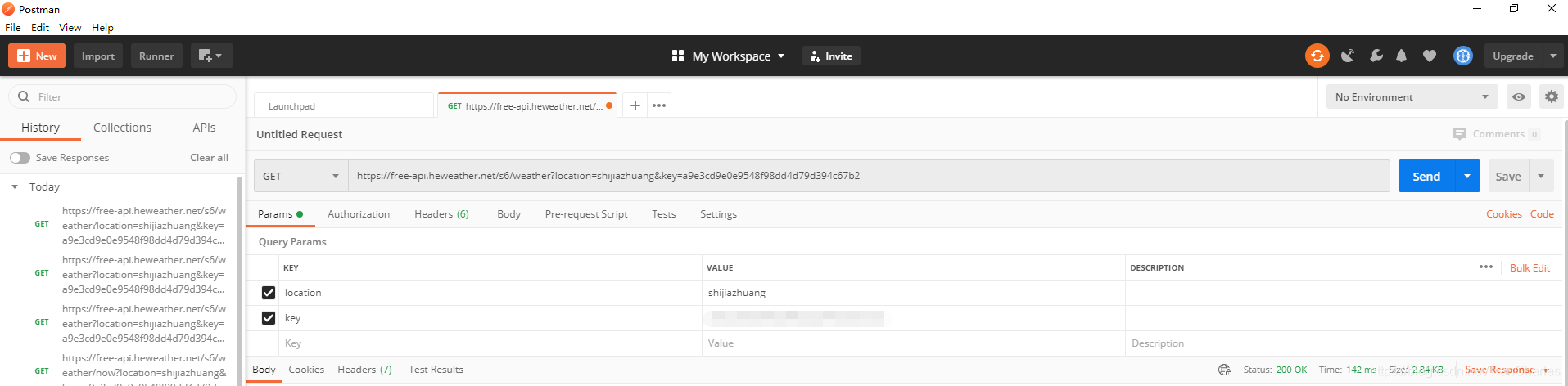This screenshot has width=1568, height=386.
Task: Collapse the Today history group
Action: point(15,186)
